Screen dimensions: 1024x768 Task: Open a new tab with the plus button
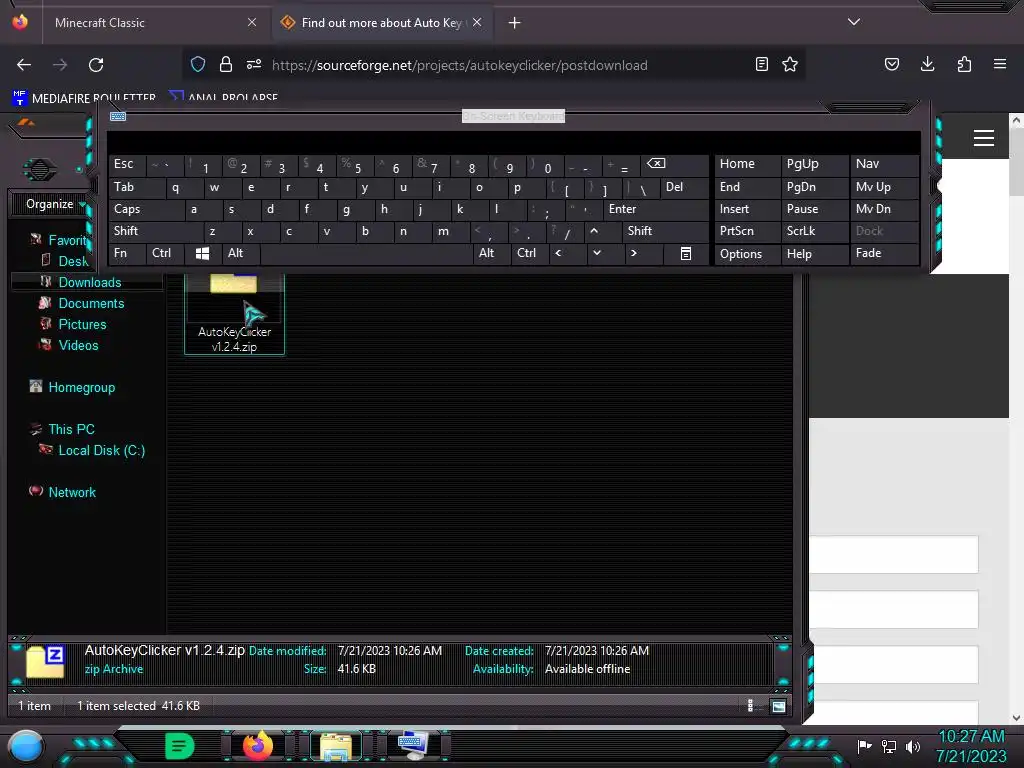[x=515, y=23]
